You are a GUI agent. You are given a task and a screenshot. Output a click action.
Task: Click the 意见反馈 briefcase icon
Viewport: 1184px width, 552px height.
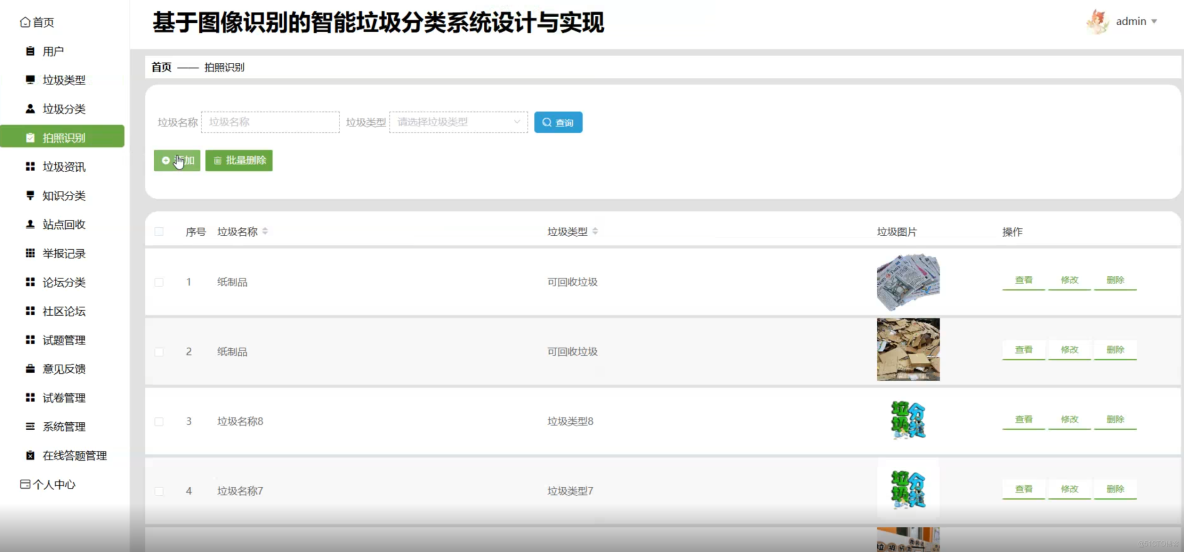[30, 369]
